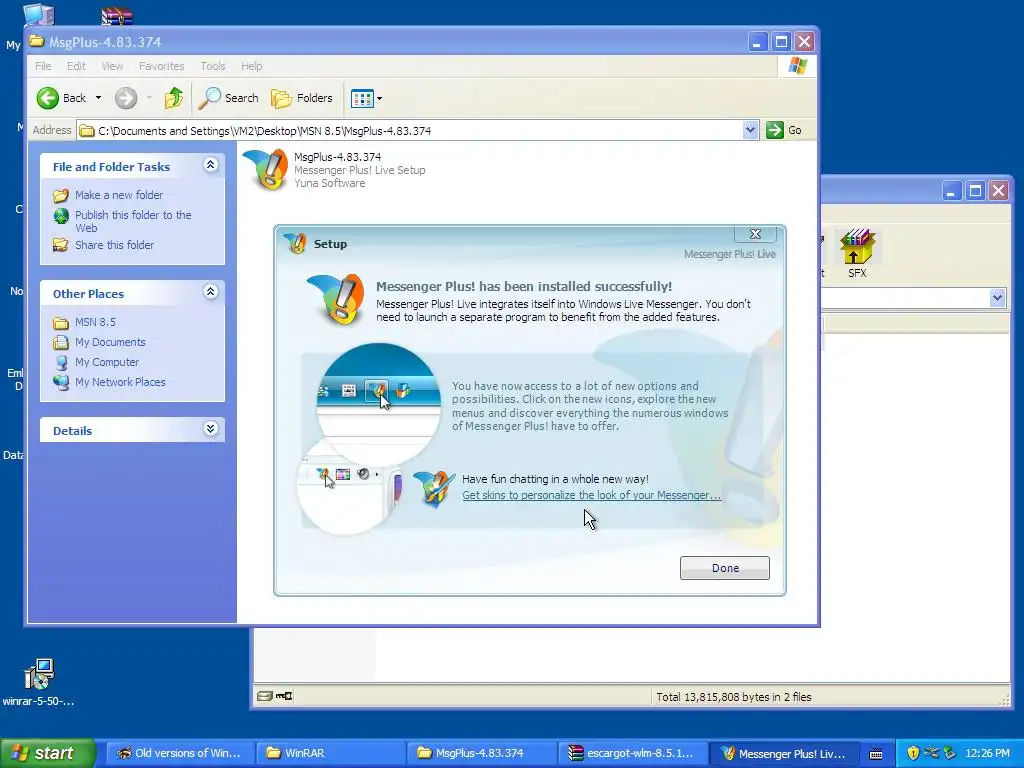Viewport: 1024px width, 768px height.
Task: Click the Forward arrow icon
Action: [126, 98]
